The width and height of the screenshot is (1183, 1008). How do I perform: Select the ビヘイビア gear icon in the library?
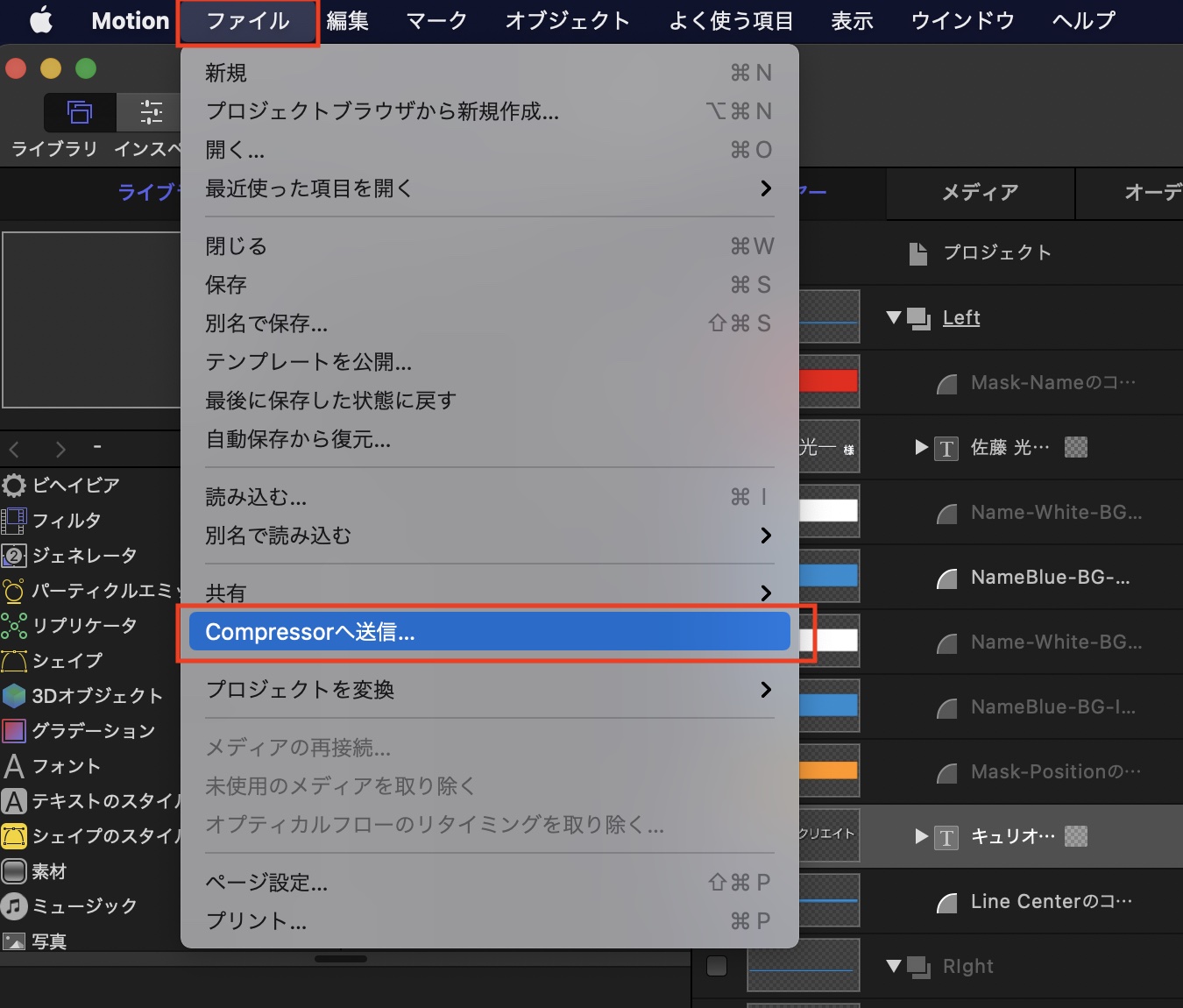coord(14,485)
